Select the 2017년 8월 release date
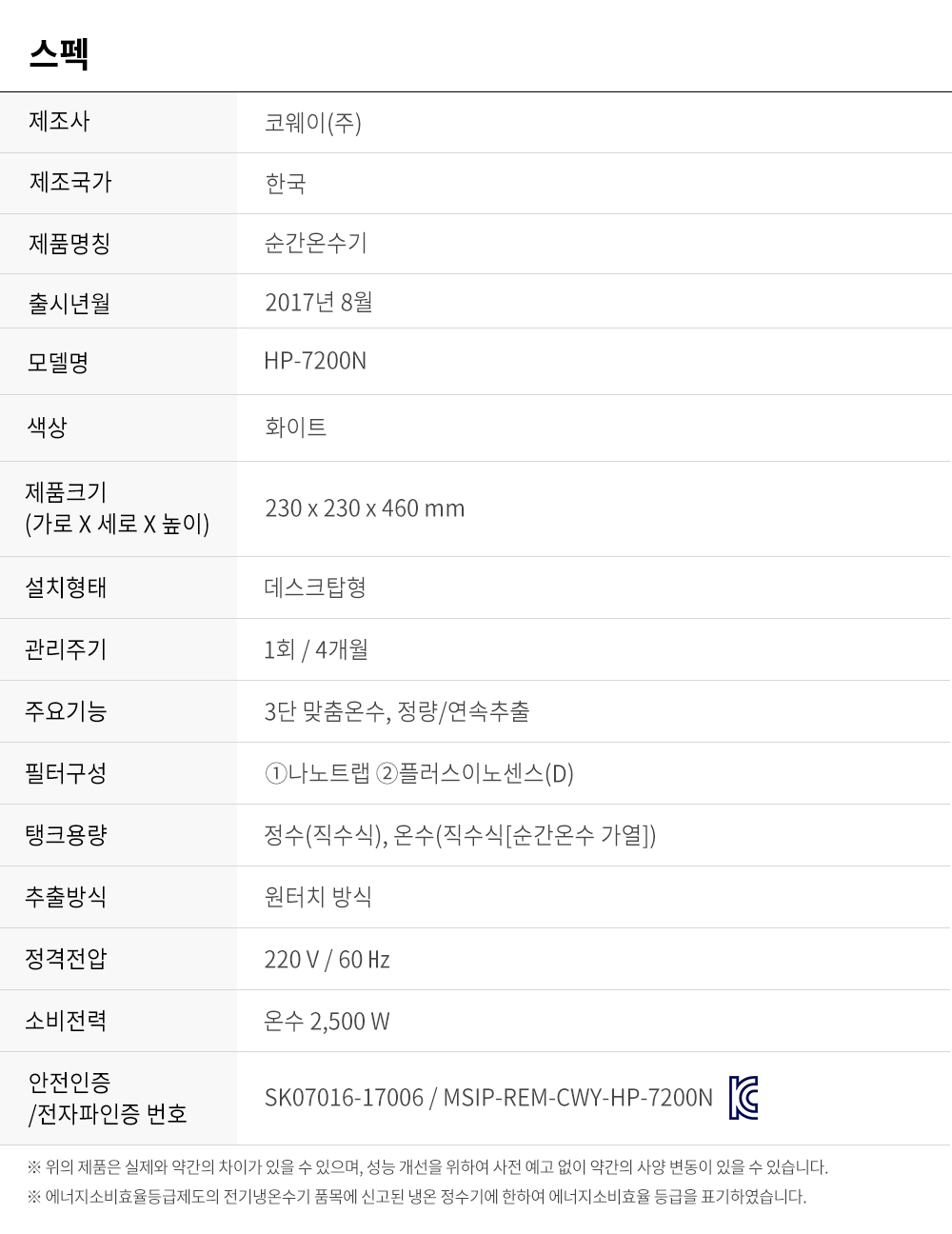This screenshot has width=952, height=1234. [318, 302]
